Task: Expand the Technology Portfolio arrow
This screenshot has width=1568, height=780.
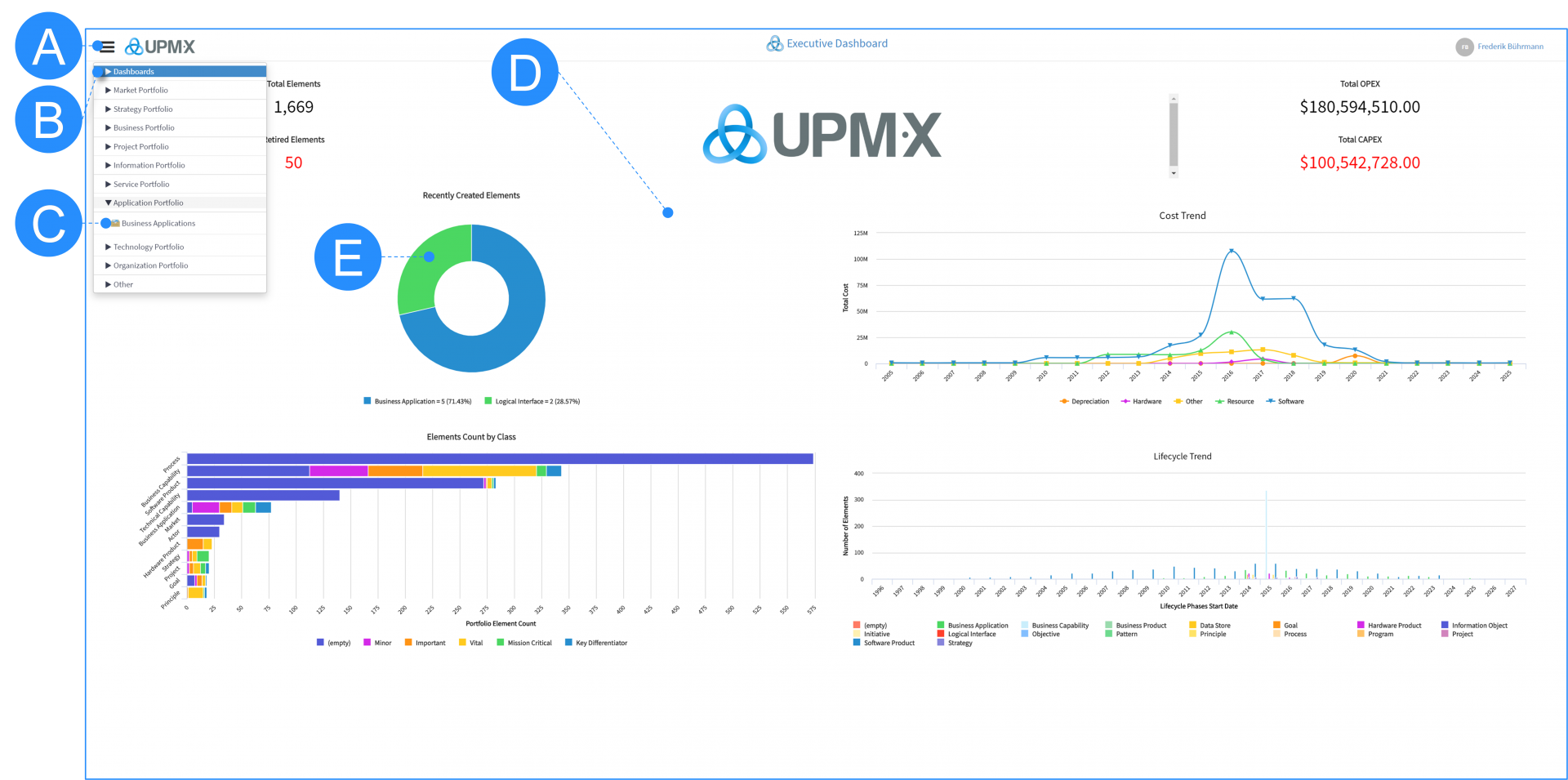Action: 108,247
